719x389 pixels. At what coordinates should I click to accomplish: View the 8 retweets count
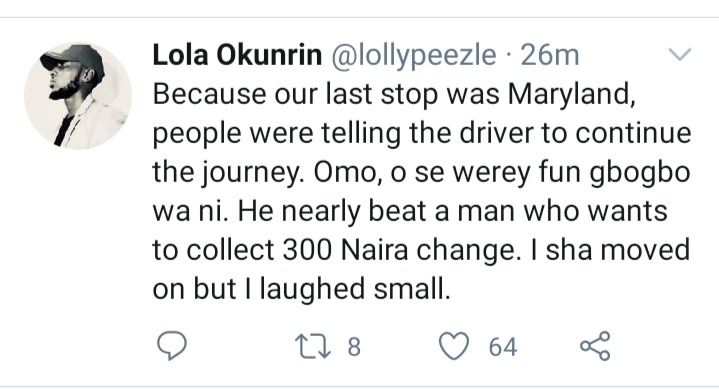click(354, 347)
